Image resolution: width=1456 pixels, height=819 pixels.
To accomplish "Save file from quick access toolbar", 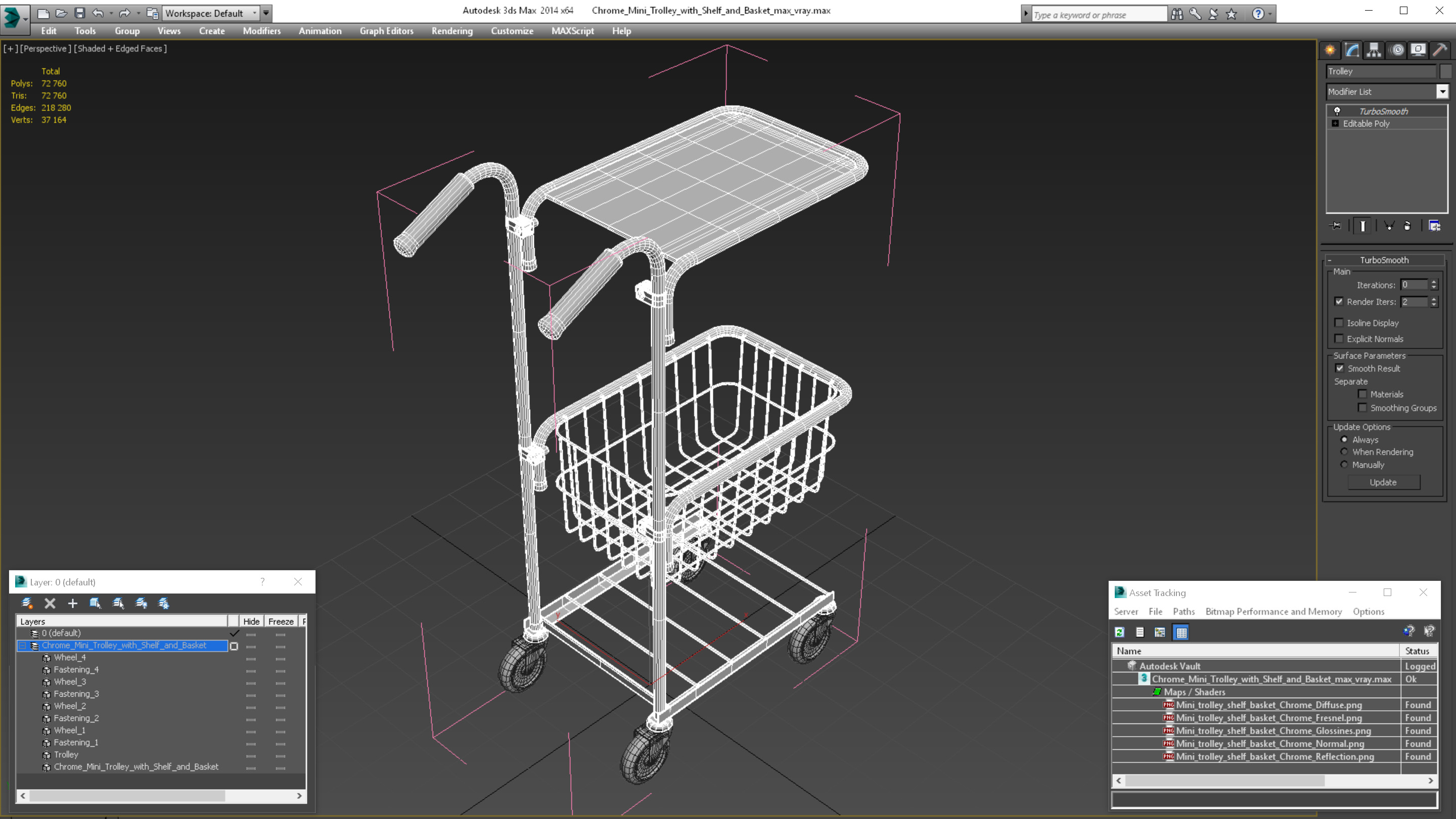I will click(x=80, y=13).
